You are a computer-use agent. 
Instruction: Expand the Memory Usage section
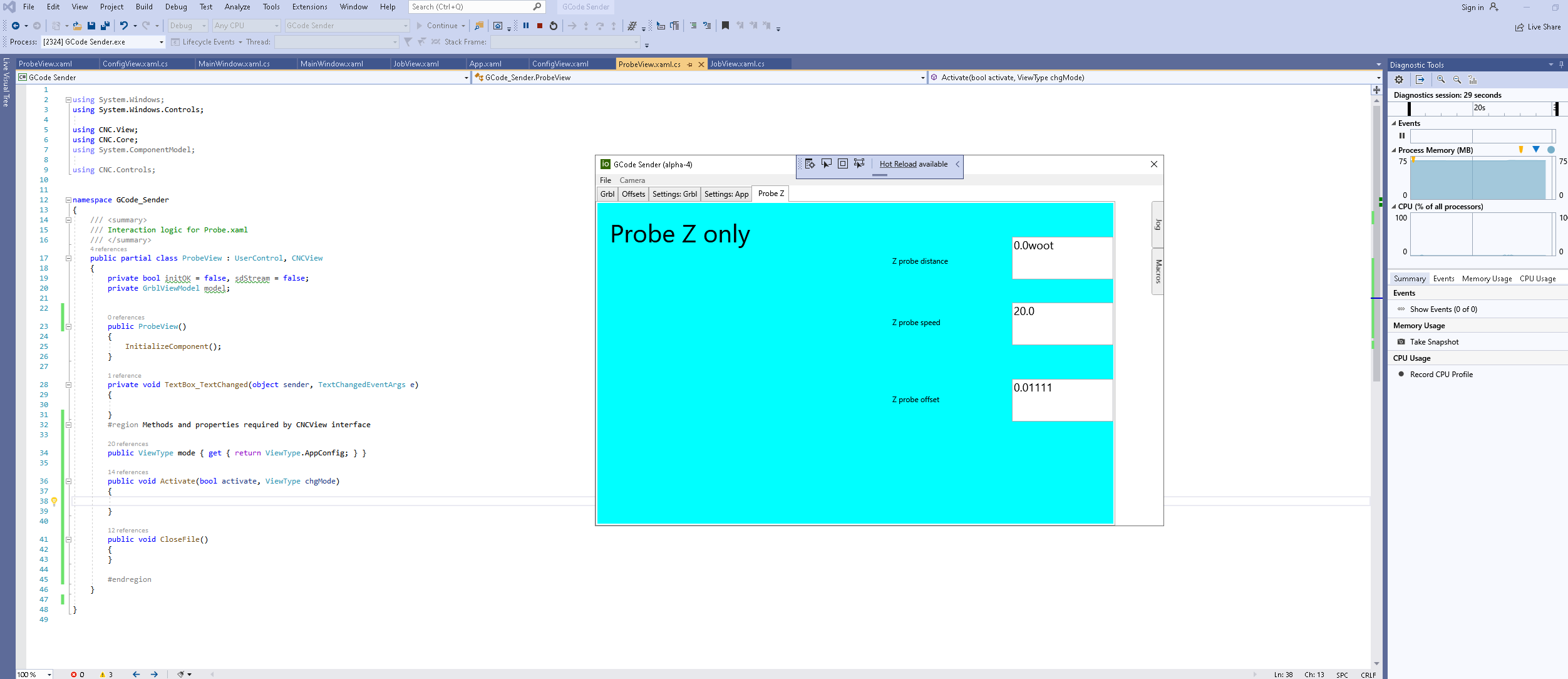coord(1417,325)
